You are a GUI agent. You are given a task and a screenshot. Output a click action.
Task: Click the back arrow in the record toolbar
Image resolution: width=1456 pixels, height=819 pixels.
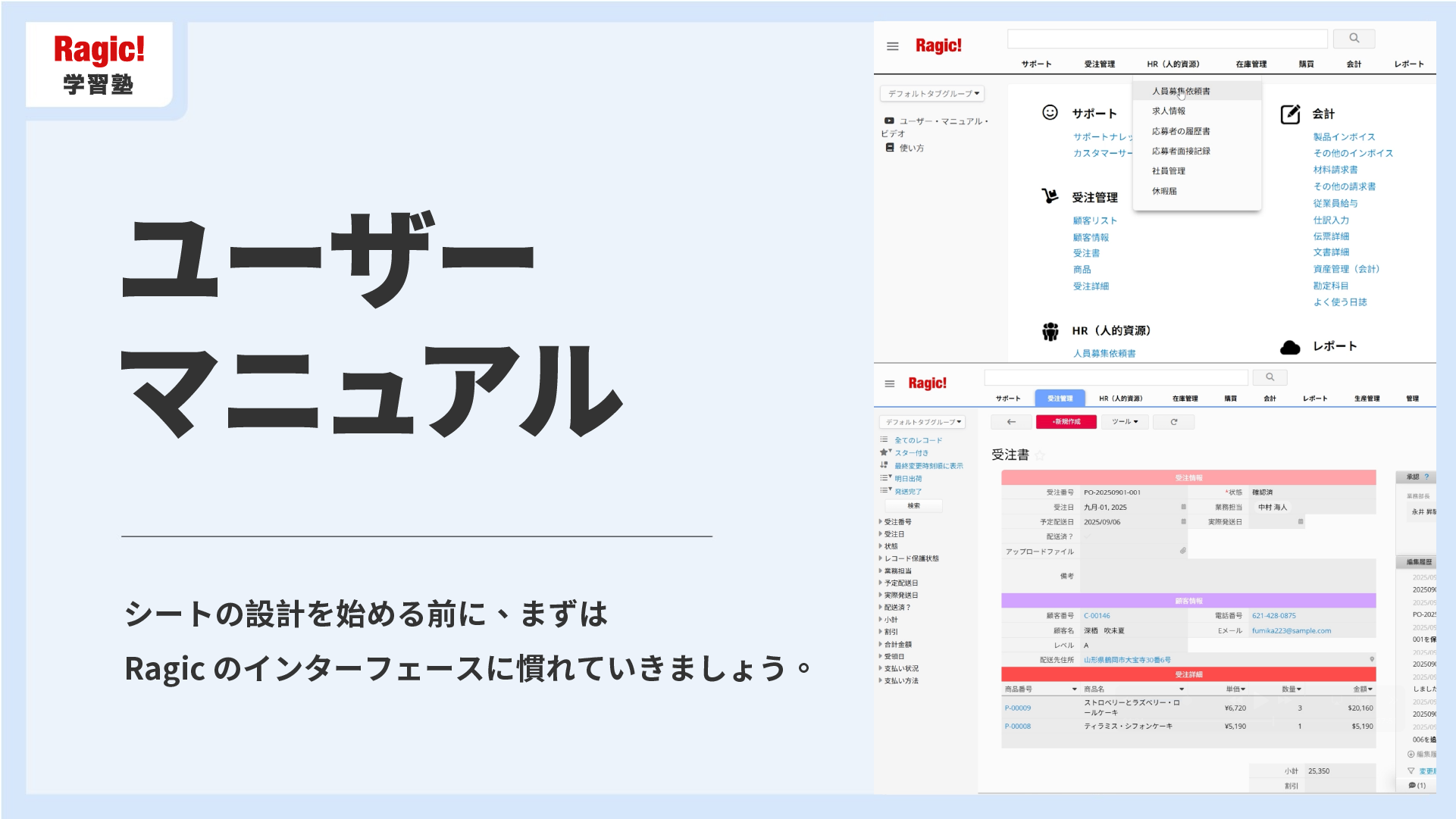click(x=1011, y=422)
